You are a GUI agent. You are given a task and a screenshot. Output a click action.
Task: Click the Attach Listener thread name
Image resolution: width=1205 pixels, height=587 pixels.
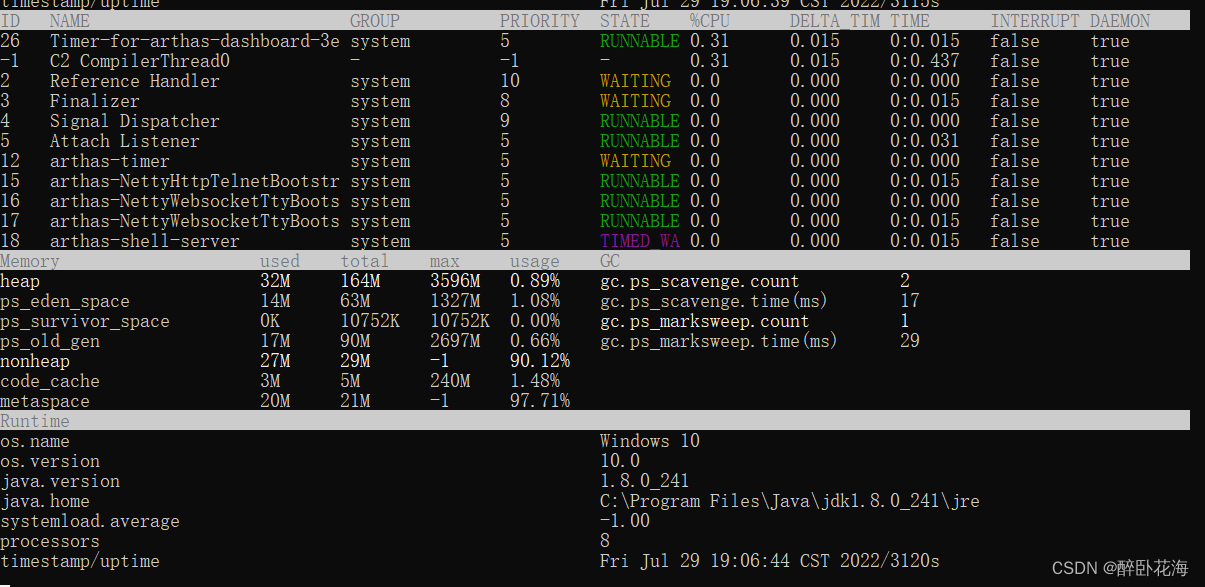tap(125, 141)
